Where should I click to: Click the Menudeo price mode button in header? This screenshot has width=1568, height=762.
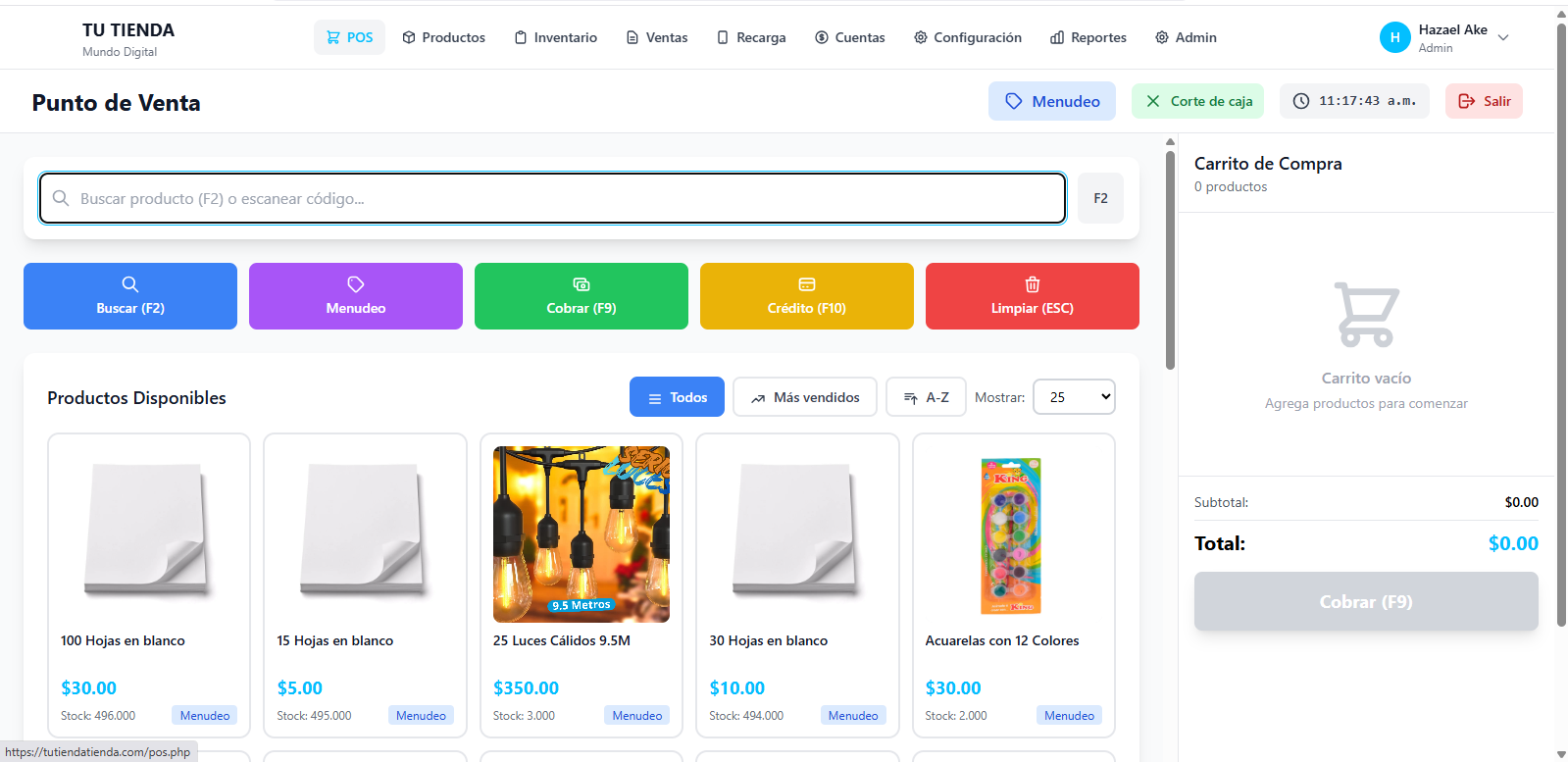(x=1051, y=101)
